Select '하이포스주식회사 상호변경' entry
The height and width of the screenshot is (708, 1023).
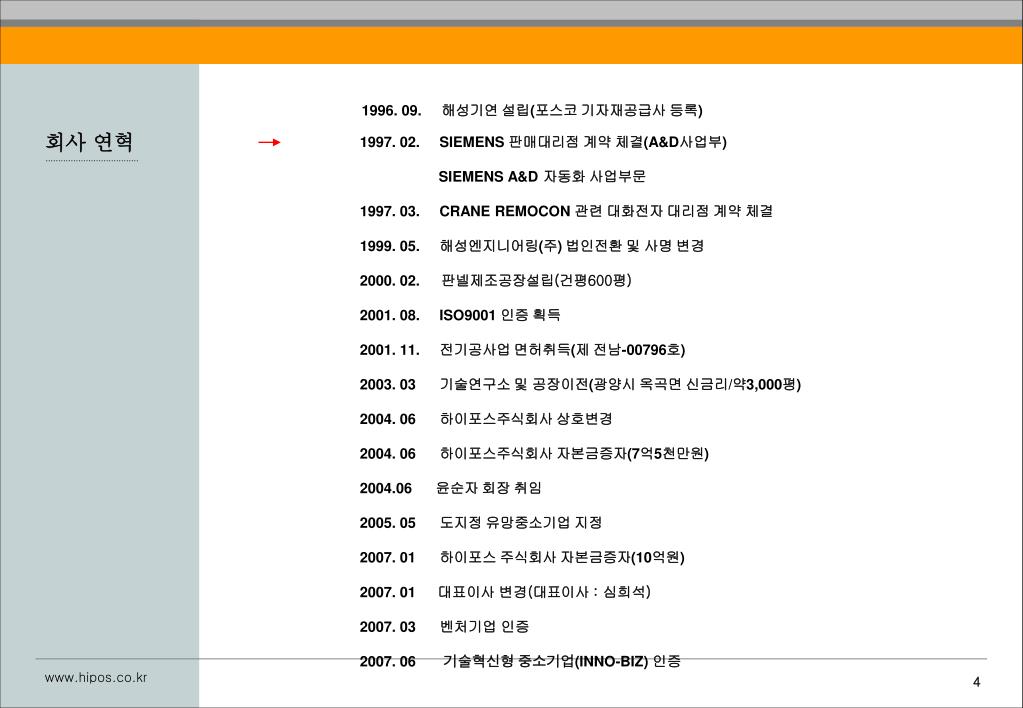pos(526,419)
